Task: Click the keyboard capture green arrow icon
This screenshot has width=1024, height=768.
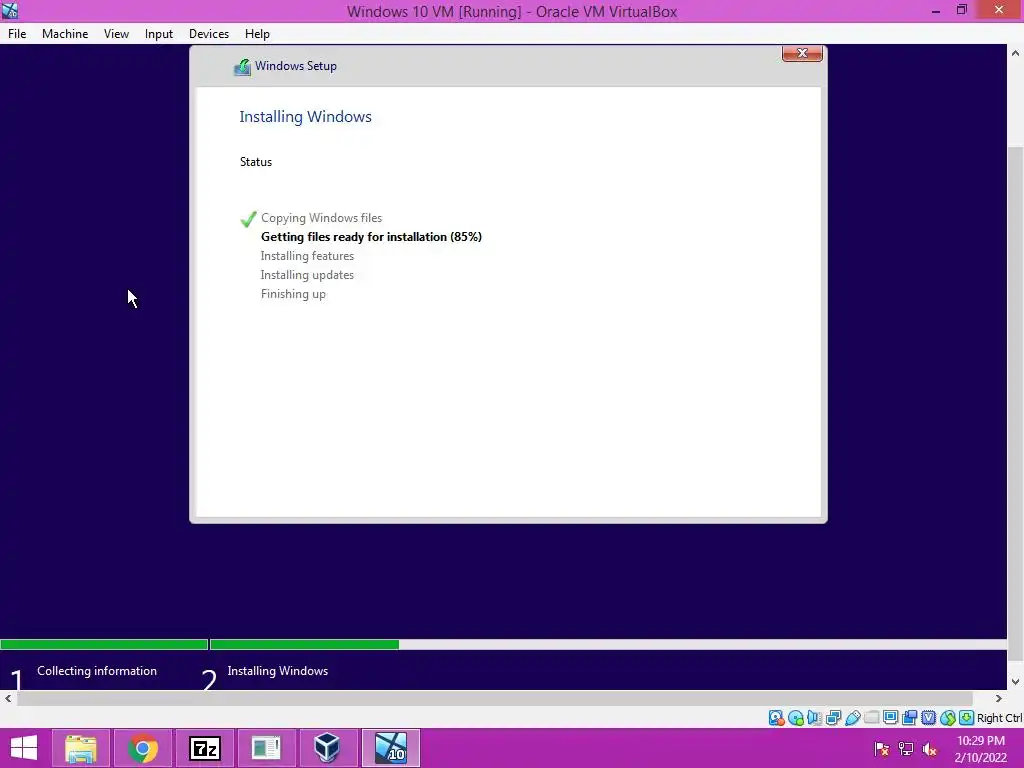Action: (967, 718)
